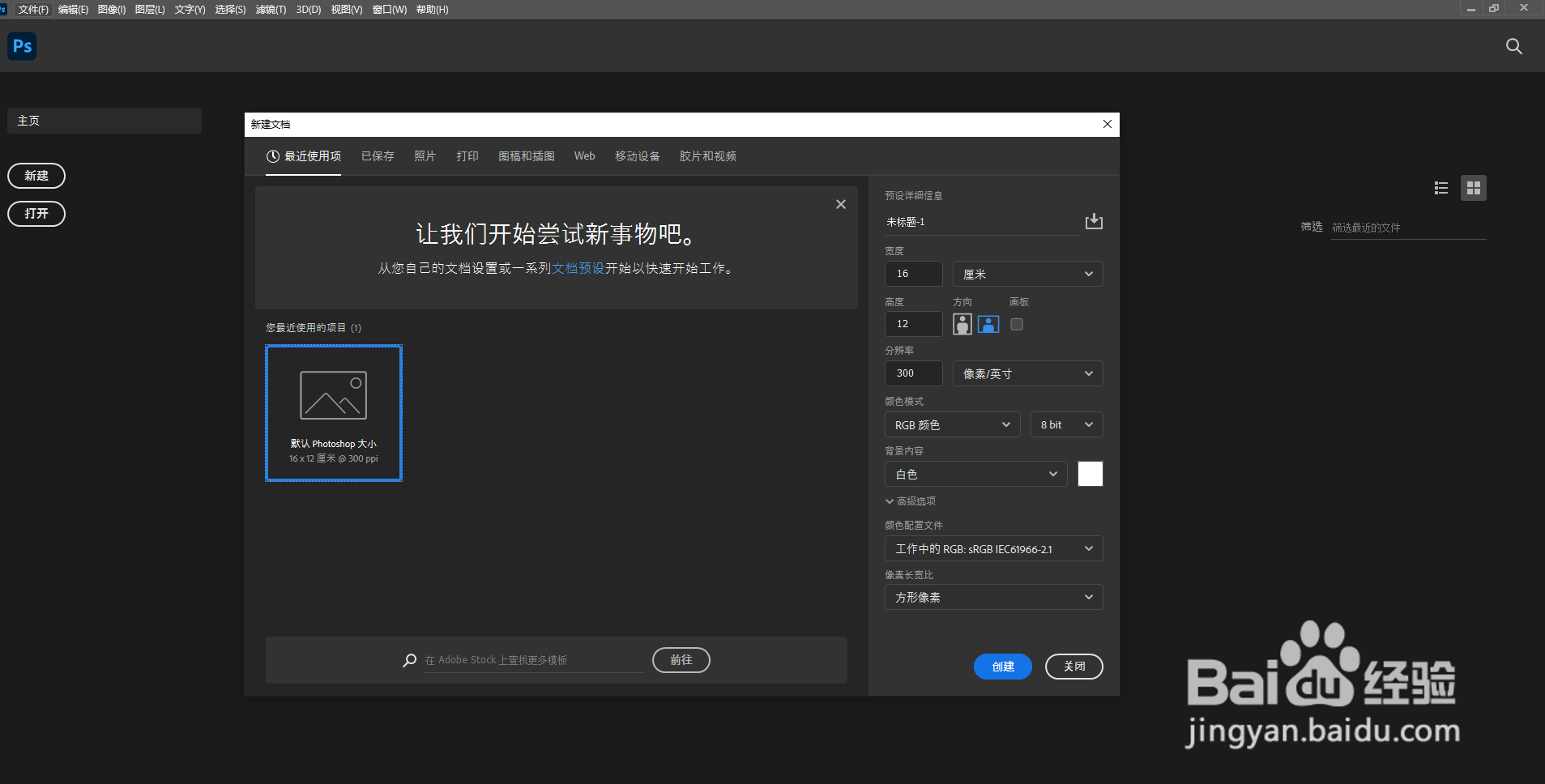This screenshot has width=1545, height=784.
Task: Open the 滤镜 menu
Action: click(271, 9)
